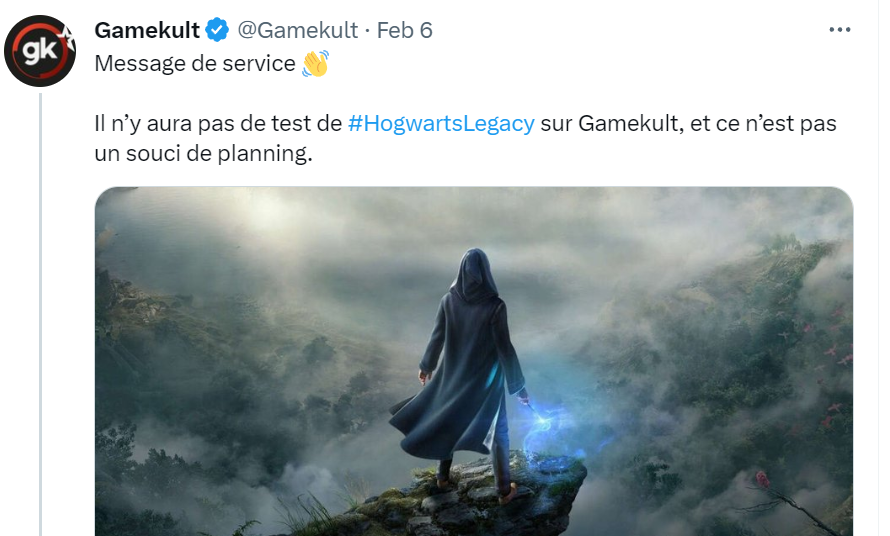The height and width of the screenshot is (536, 890).
Task: Open the @Gamekult handle link
Action: coord(297,30)
